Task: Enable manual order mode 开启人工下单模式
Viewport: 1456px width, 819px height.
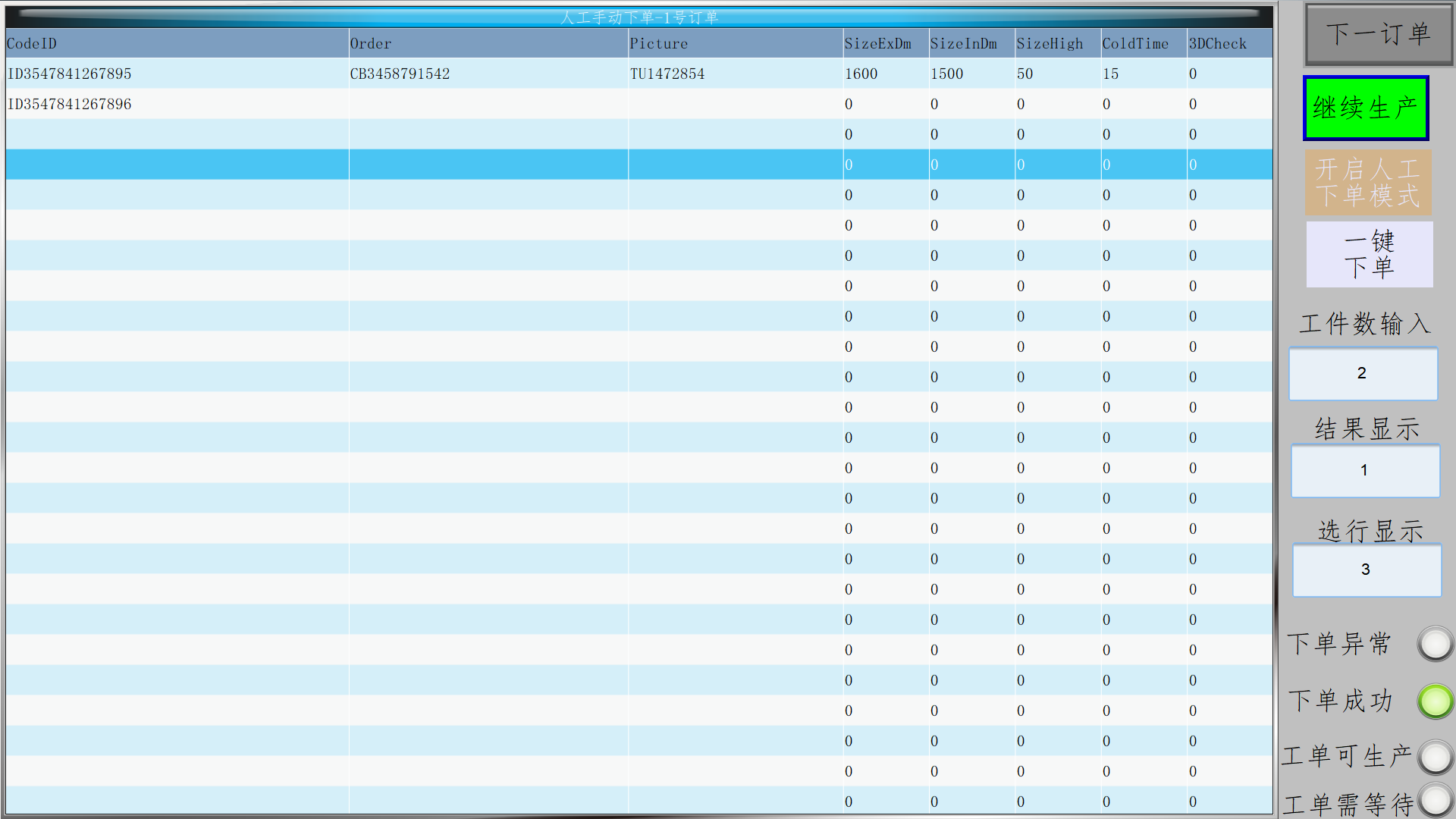Action: 1368,182
